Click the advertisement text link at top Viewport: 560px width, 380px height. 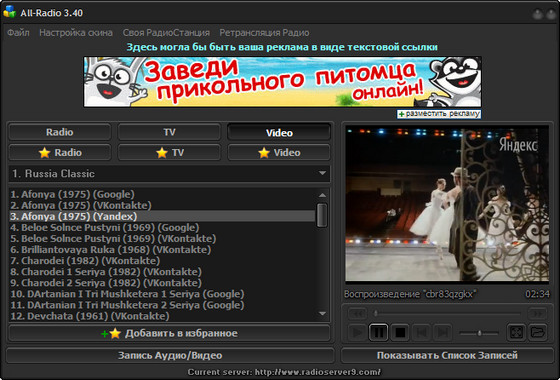tap(282, 47)
